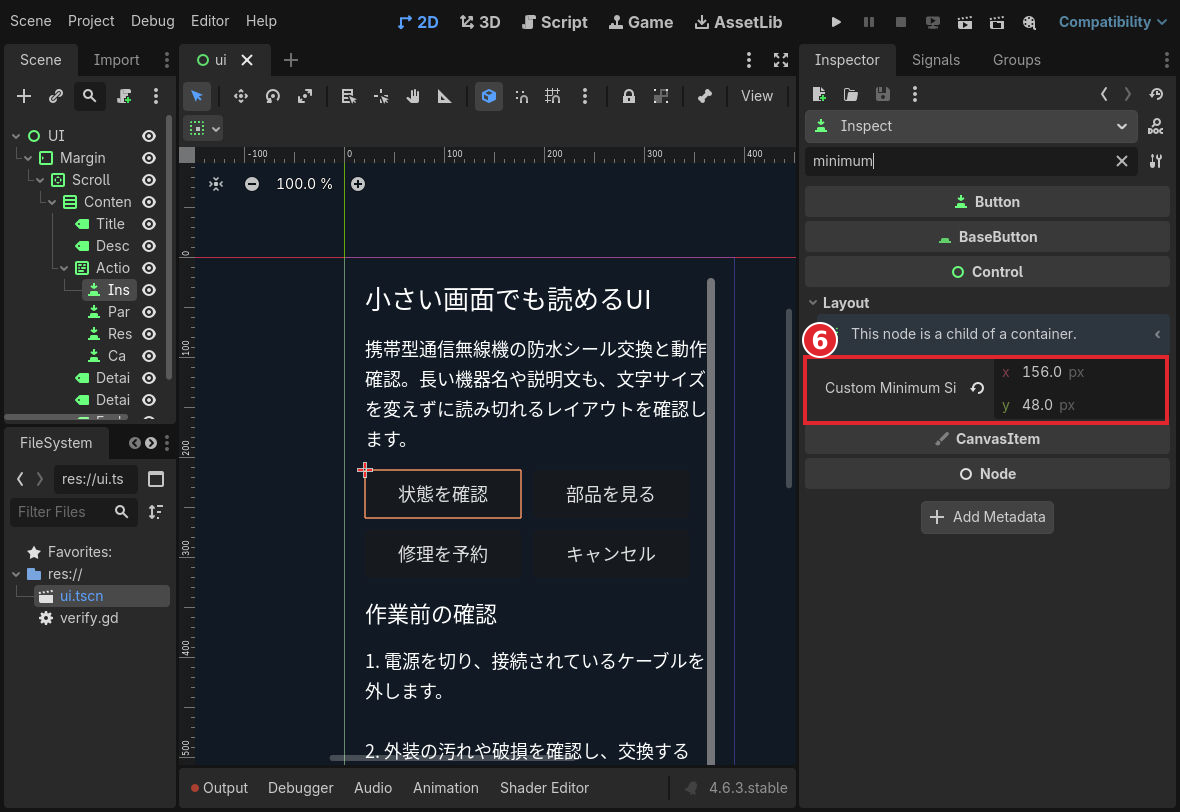The image size is (1180, 812).
Task: Collapse the Margin node branch
Action: [29, 158]
